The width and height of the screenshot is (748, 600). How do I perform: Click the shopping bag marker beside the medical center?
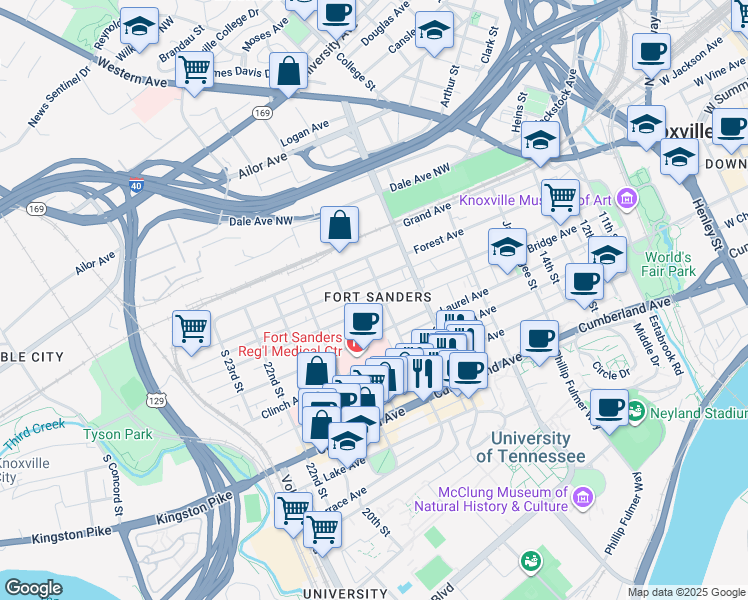(x=316, y=372)
